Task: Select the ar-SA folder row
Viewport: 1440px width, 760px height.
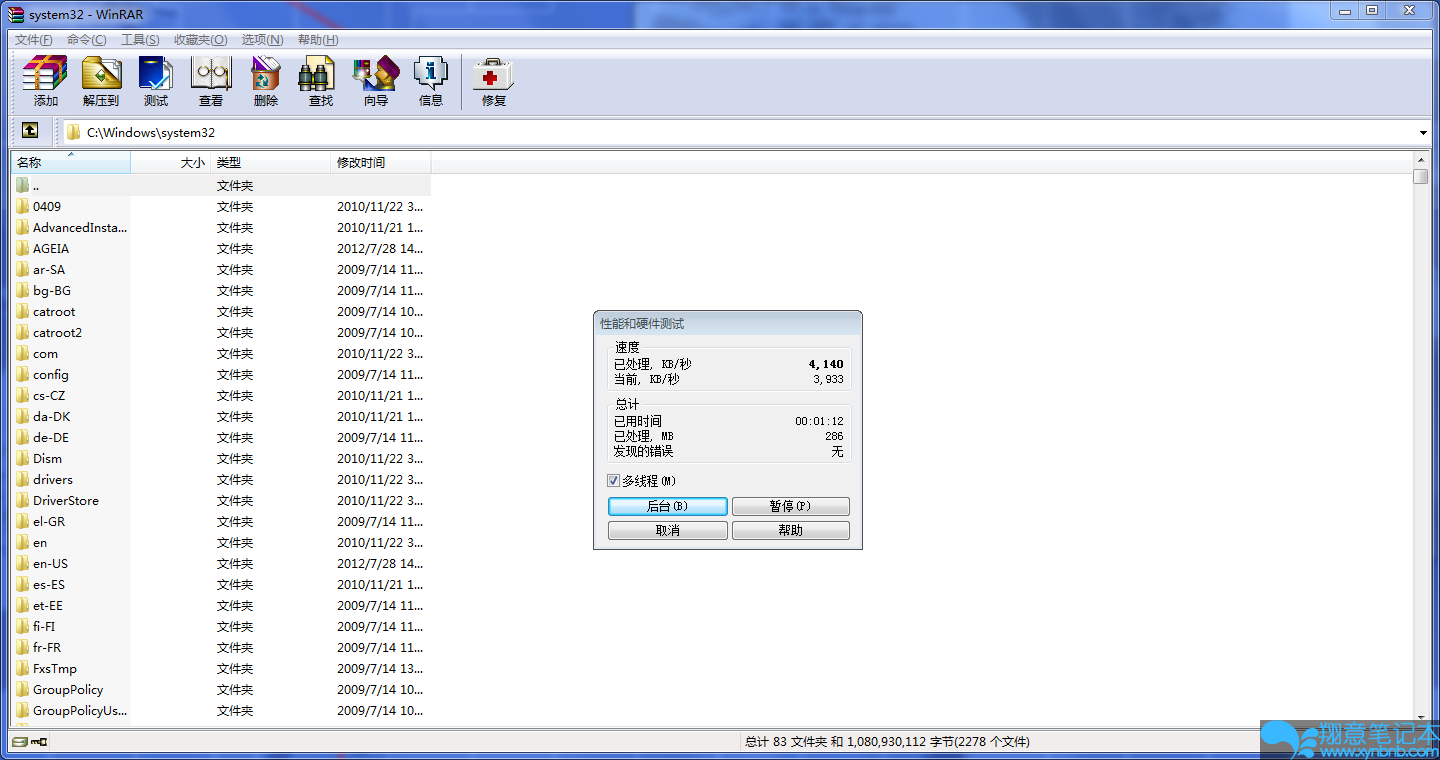Action: pos(221,269)
